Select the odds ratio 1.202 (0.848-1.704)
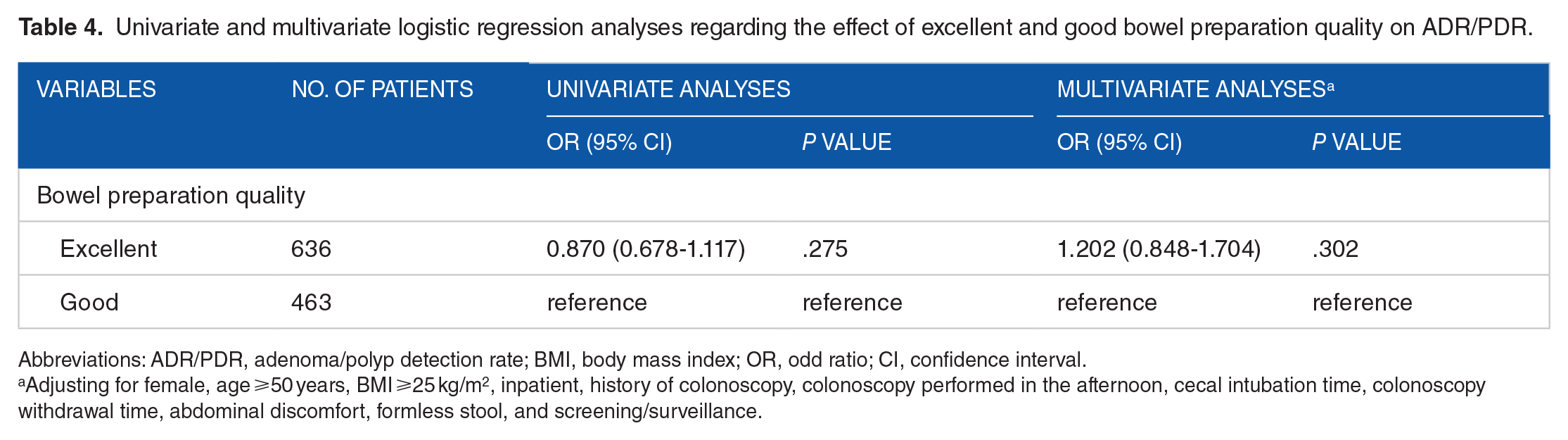 pyautogui.click(x=1159, y=249)
